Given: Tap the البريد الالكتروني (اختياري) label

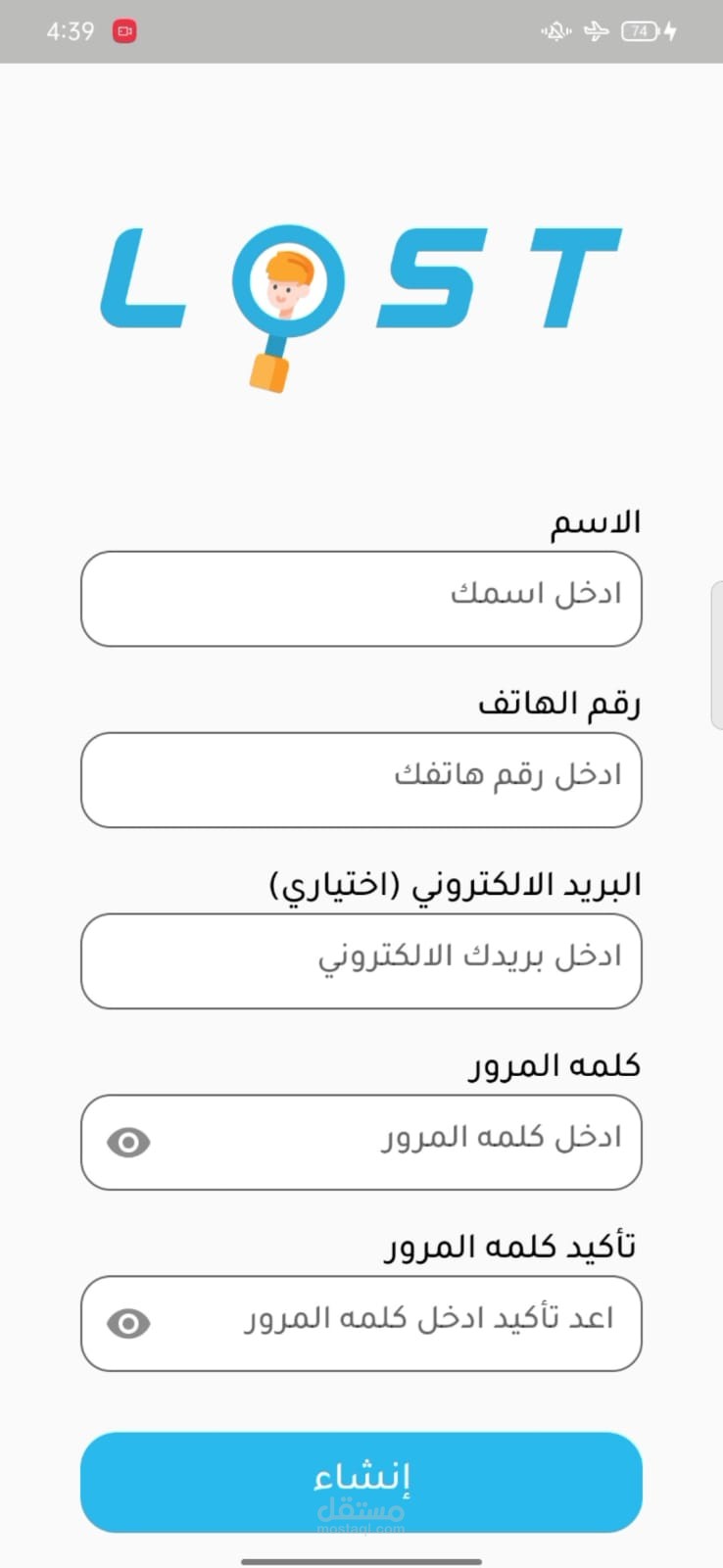Looking at the screenshot, I should [455, 885].
